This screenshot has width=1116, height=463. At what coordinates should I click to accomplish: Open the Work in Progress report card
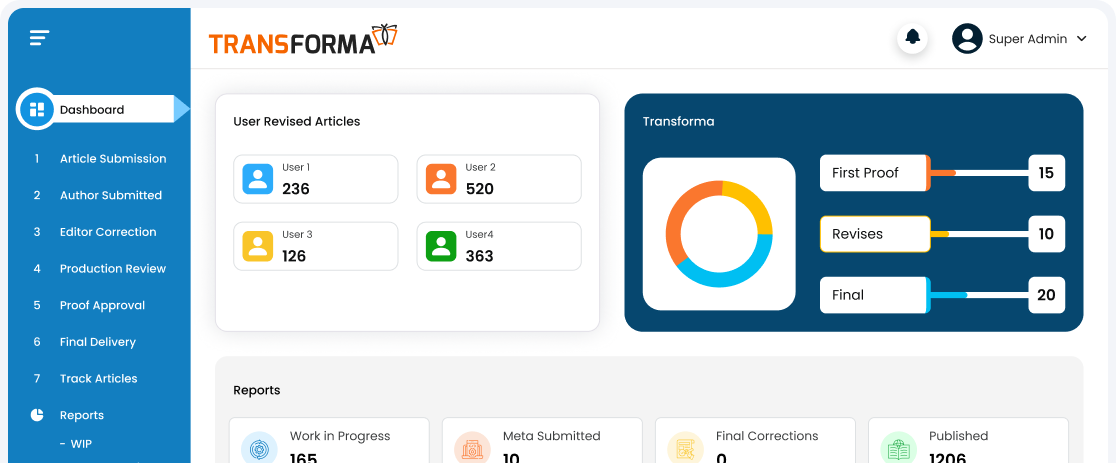(x=330, y=440)
